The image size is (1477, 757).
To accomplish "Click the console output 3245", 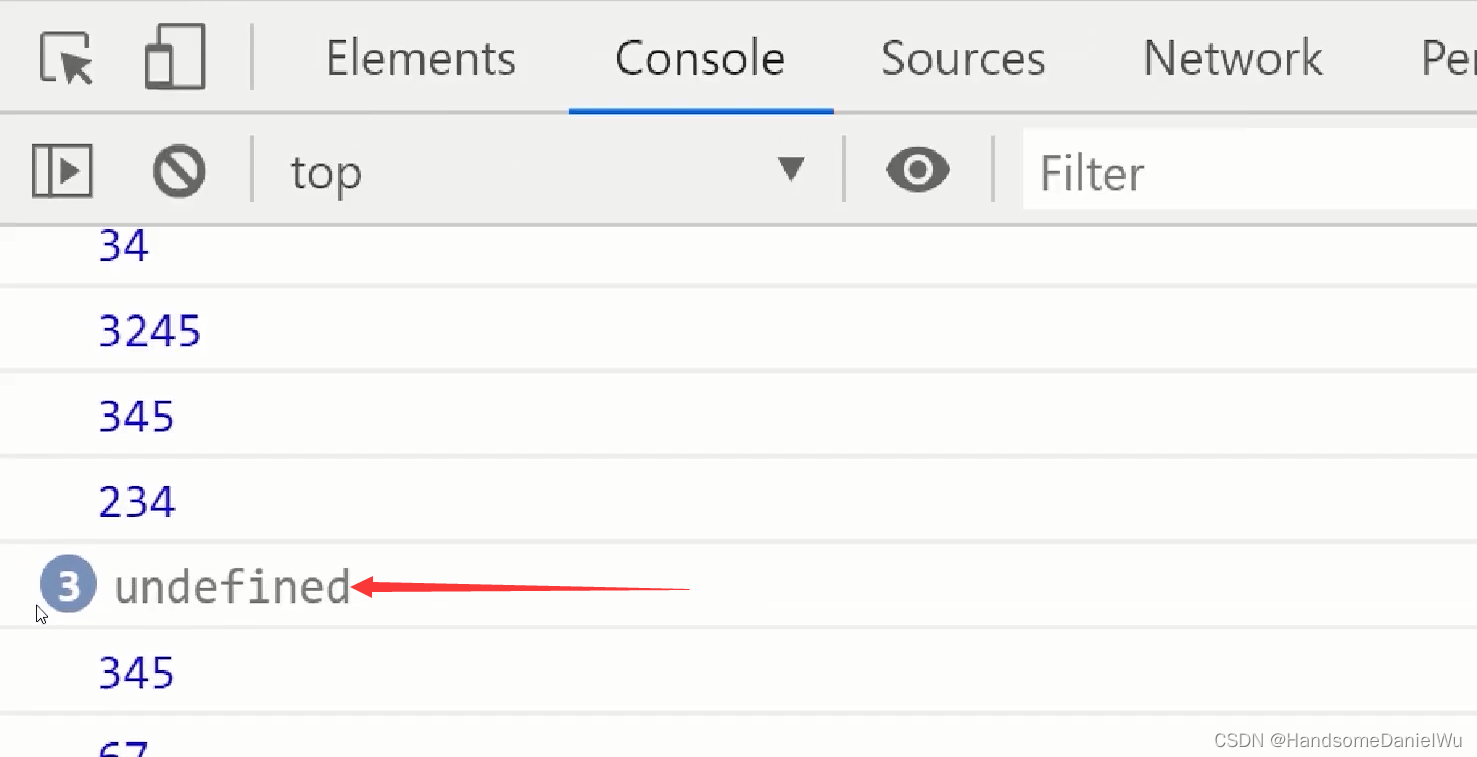I will [x=150, y=330].
